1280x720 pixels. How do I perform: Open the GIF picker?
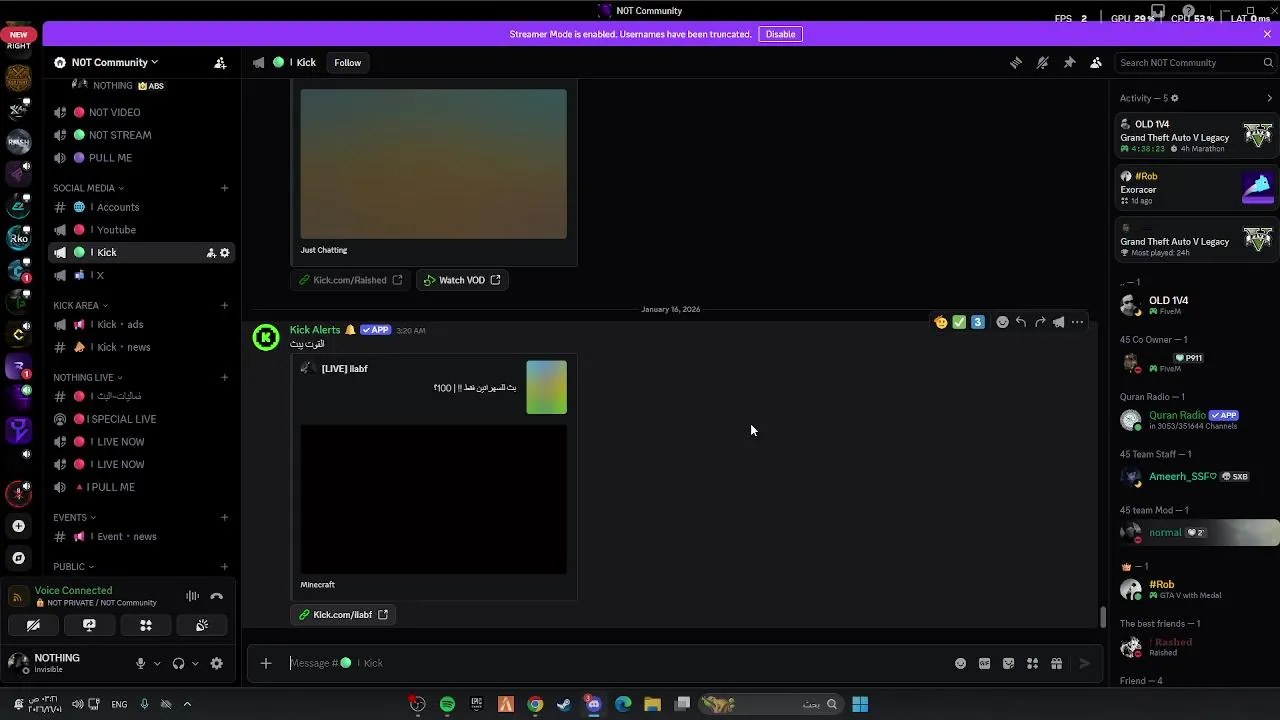pyautogui.click(x=984, y=663)
